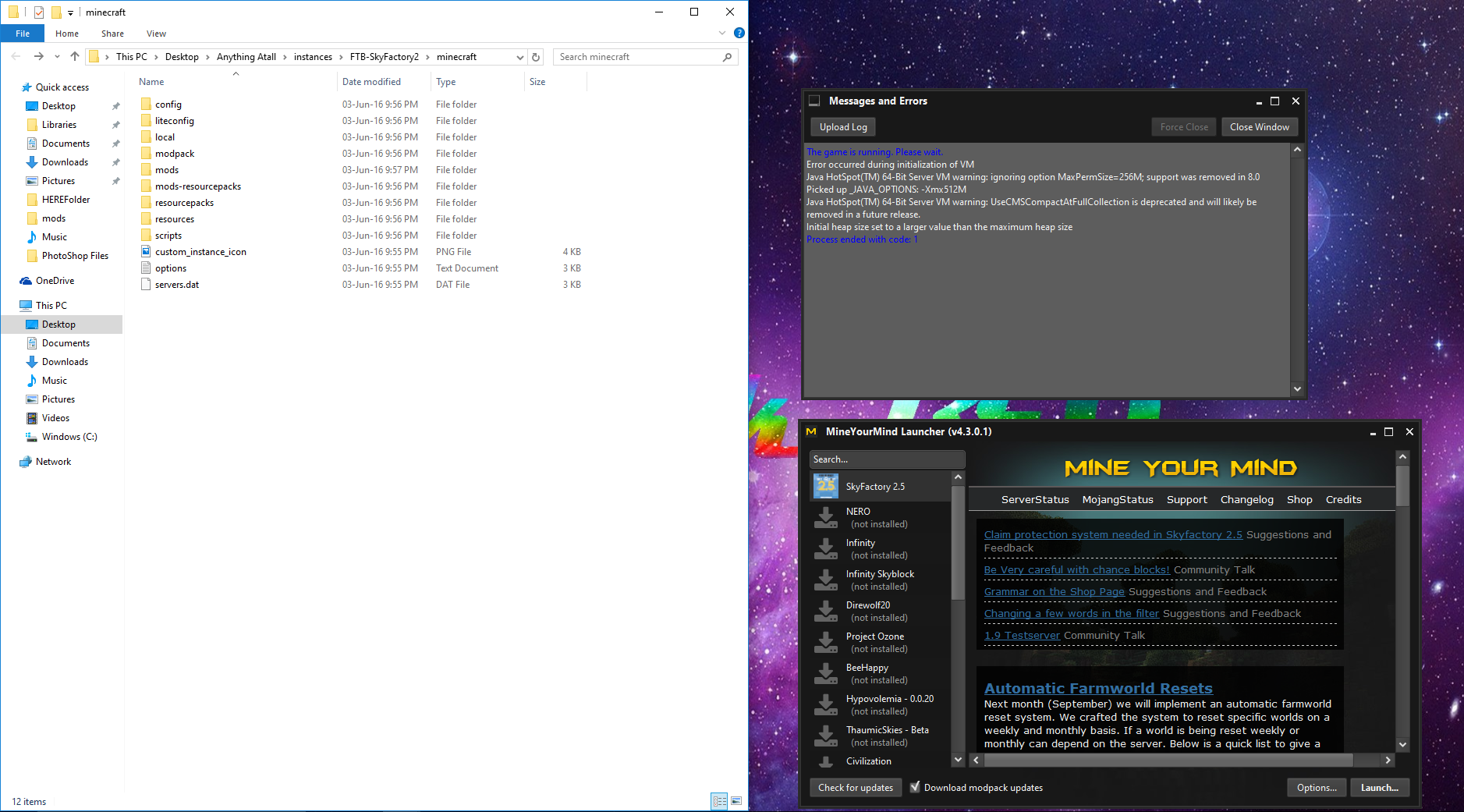Open the ServerStatus tab in launcher
This screenshot has width=1464, height=812.
pos(1035,499)
